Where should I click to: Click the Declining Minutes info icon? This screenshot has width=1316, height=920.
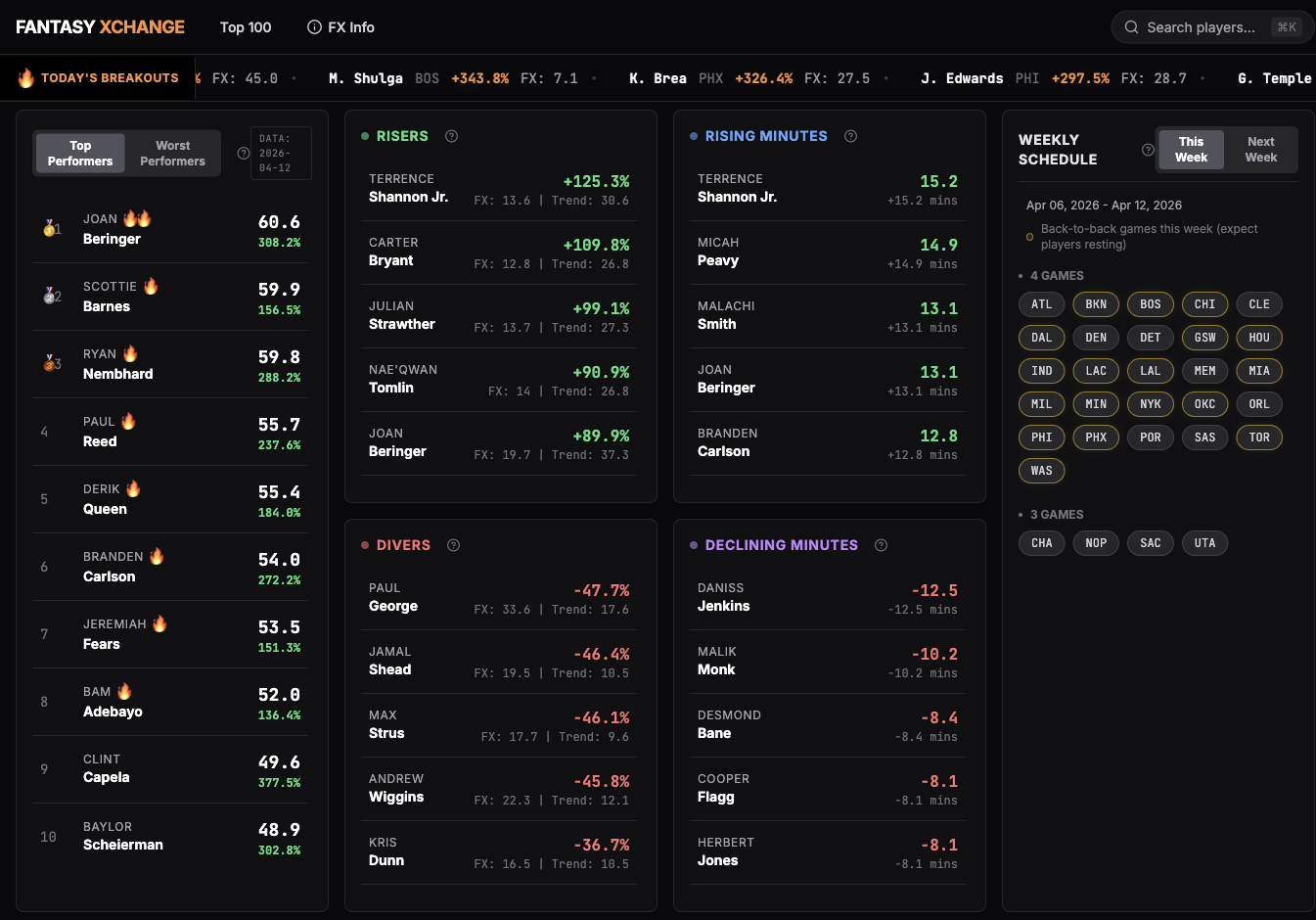click(x=881, y=545)
